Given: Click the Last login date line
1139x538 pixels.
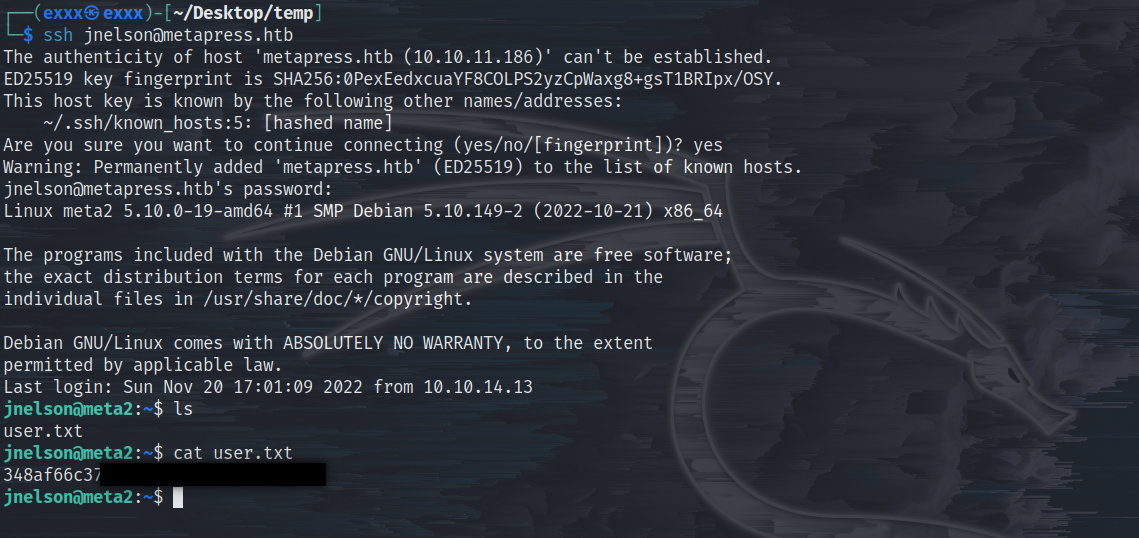Looking at the screenshot, I should [x=268, y=387].
